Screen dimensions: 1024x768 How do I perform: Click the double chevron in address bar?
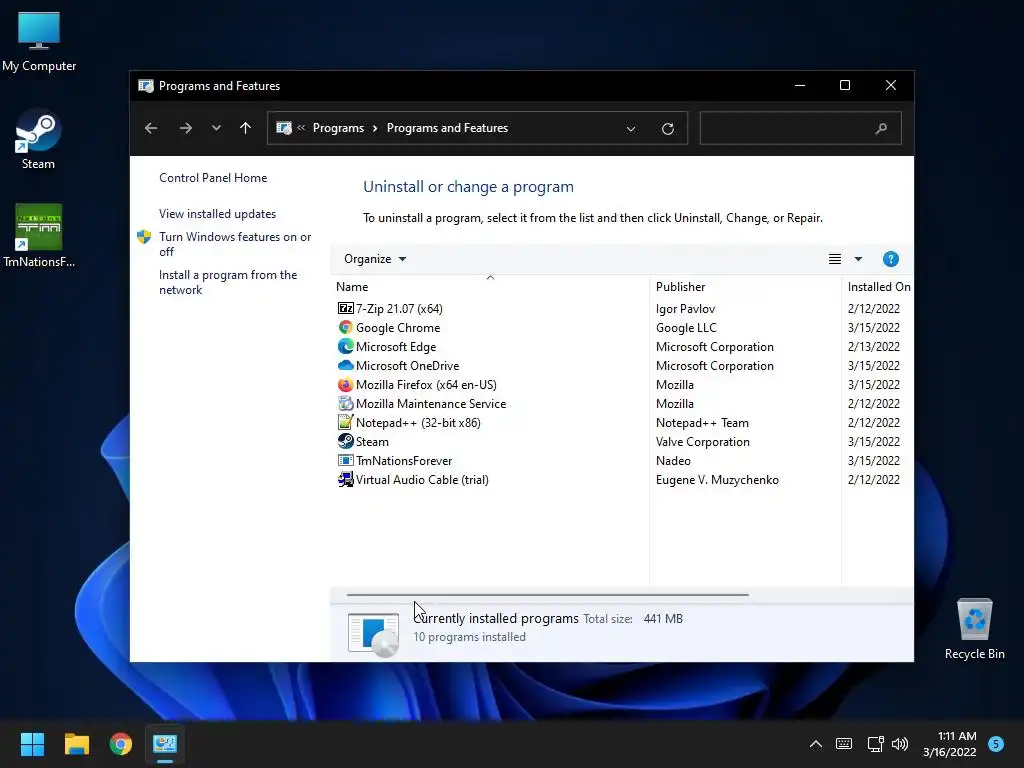click(301, 128)
